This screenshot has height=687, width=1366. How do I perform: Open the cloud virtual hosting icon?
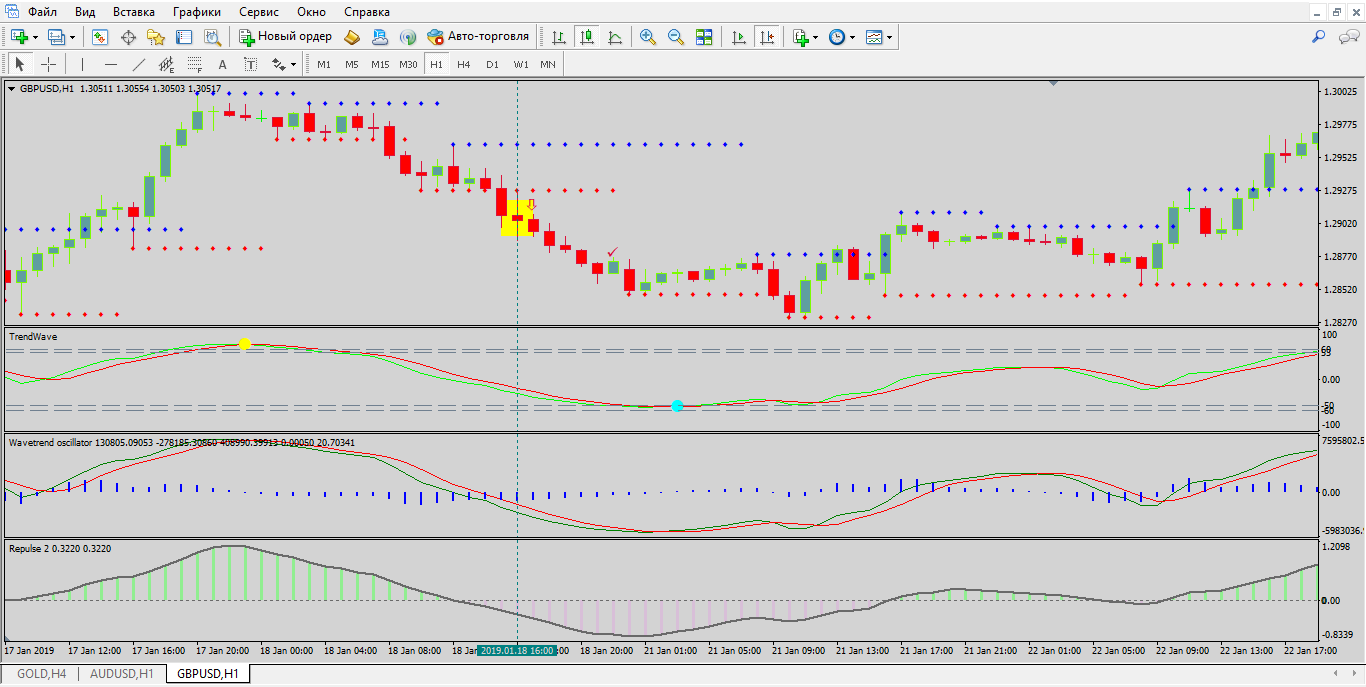380,37
